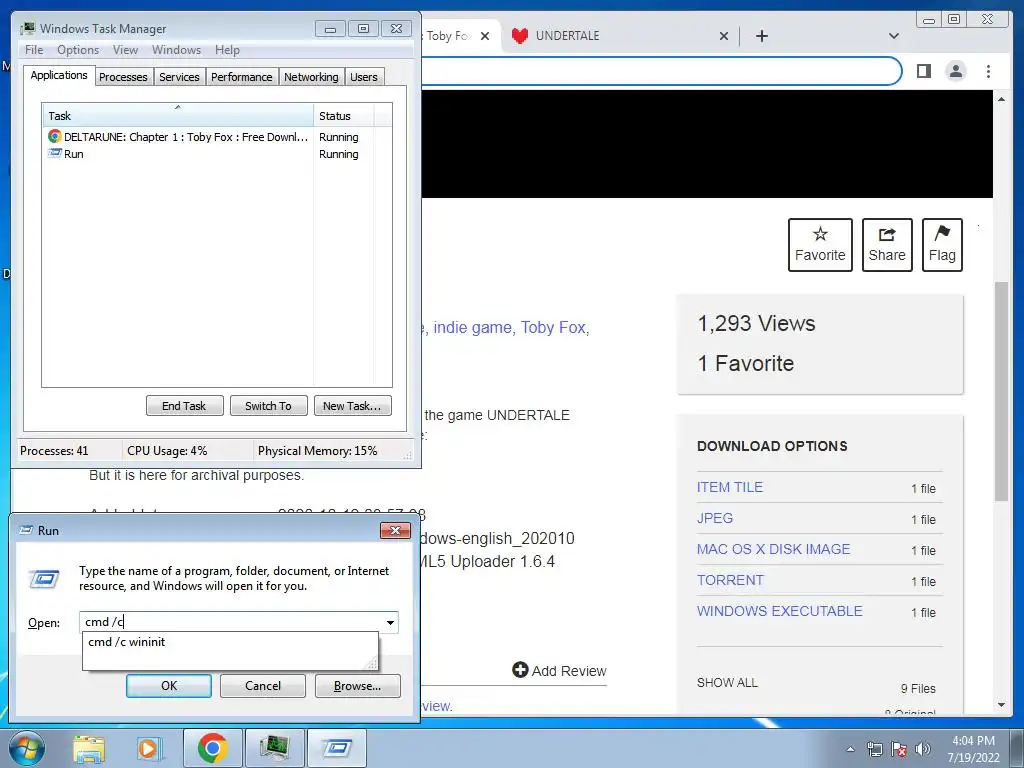Click Cancel in the Run dialog
Image resolution: width=1024 pixels, height=768 pixels.
263,686
